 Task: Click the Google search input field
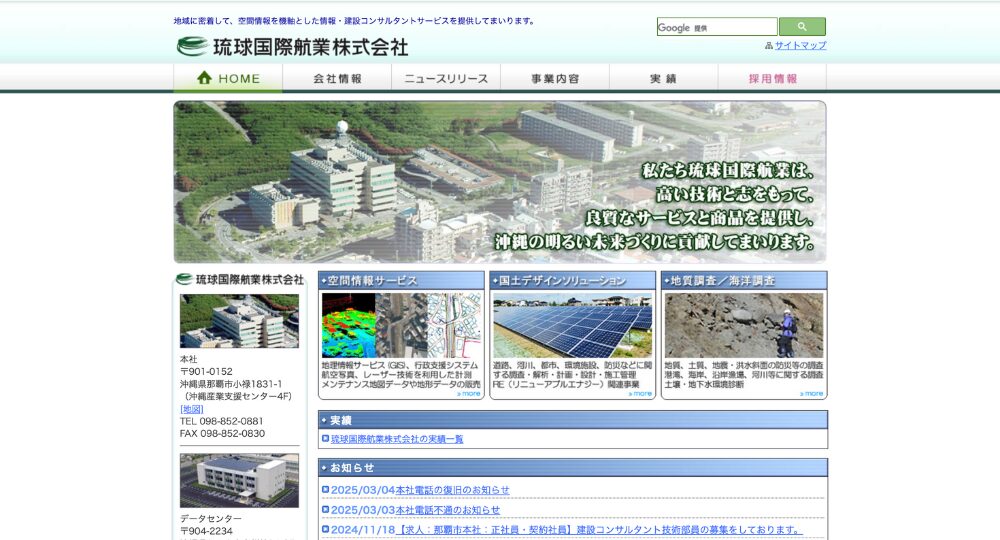click(717, 27)
